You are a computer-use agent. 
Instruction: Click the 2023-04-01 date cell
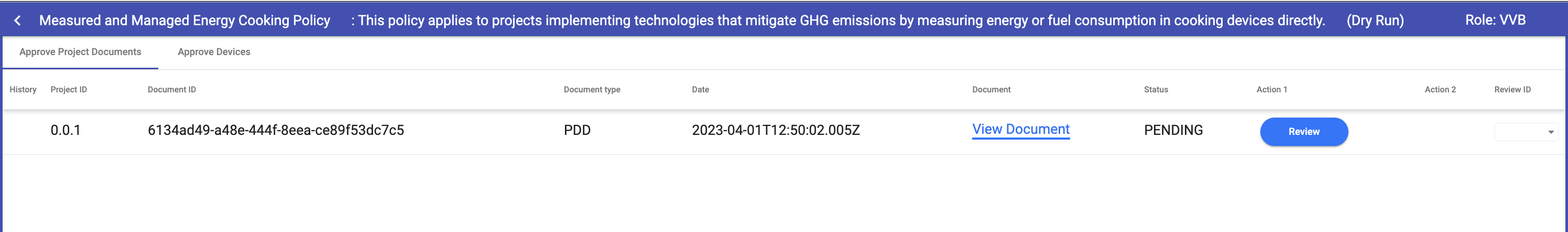pos(776,130)
